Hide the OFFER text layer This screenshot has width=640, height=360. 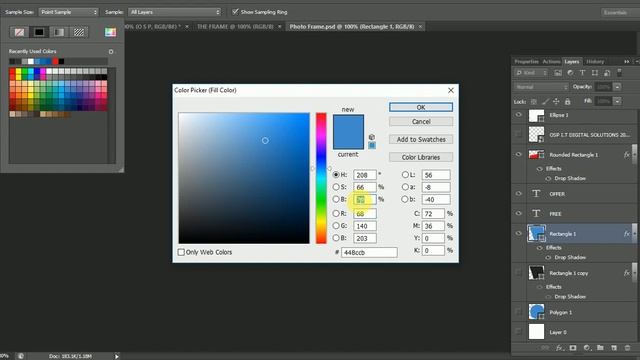pos(518,194)
